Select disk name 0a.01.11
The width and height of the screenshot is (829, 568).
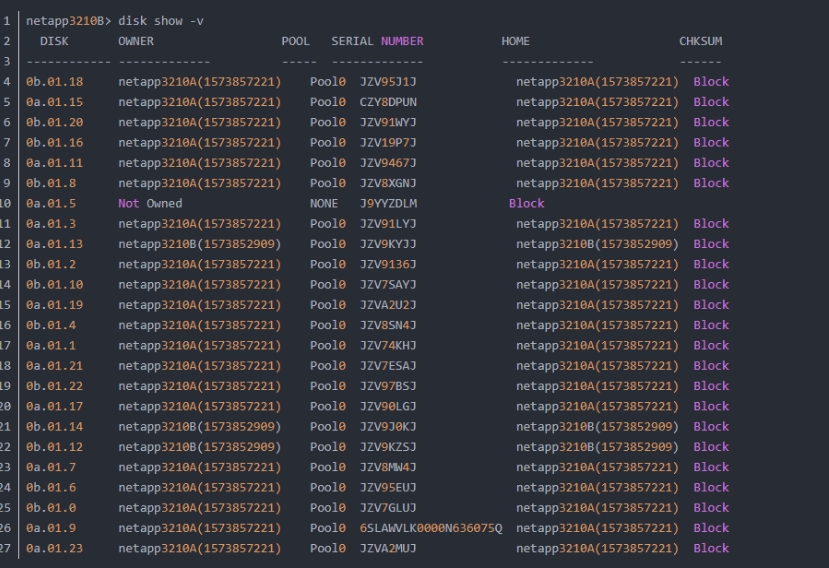(54, 163)
